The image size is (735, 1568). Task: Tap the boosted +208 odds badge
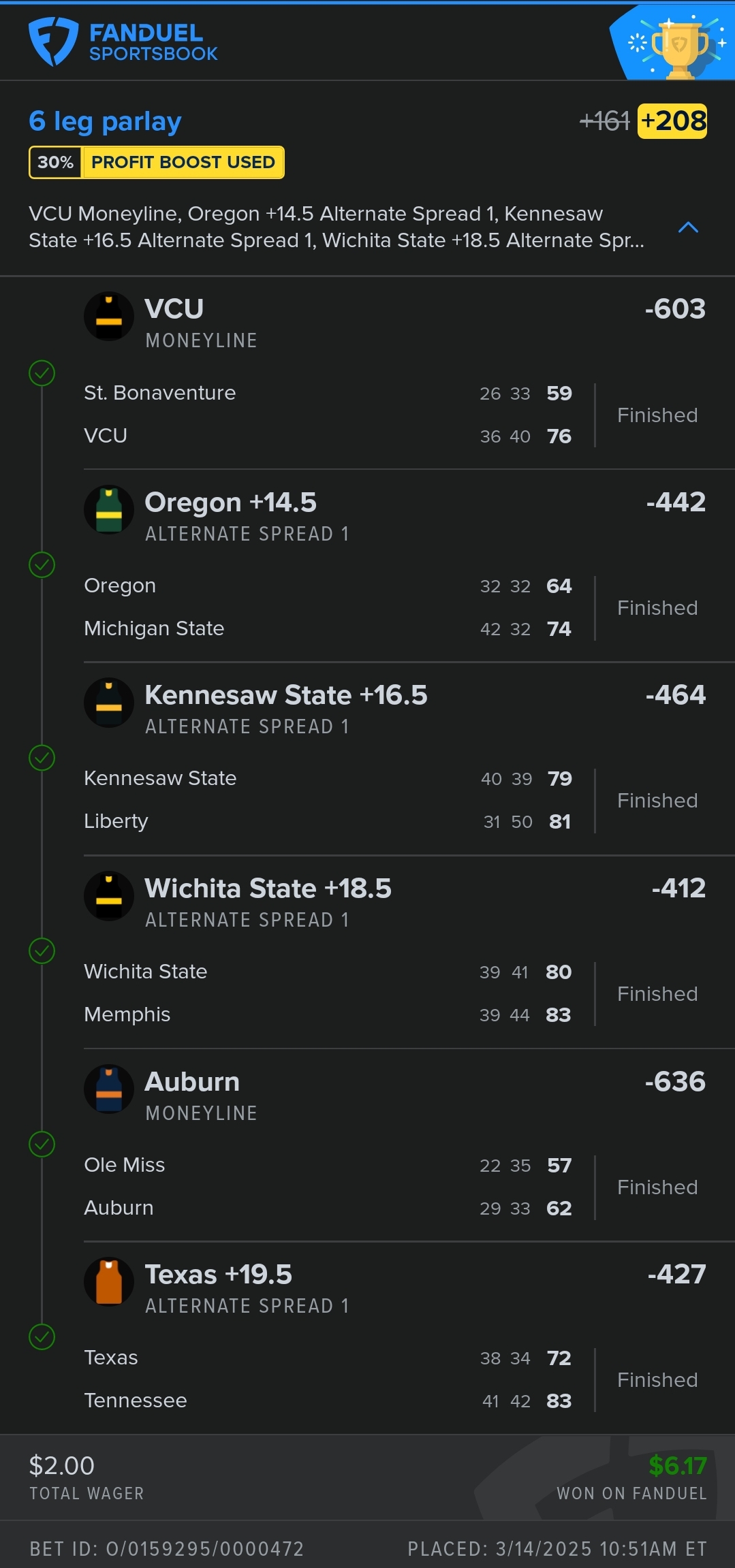point(672,121)
